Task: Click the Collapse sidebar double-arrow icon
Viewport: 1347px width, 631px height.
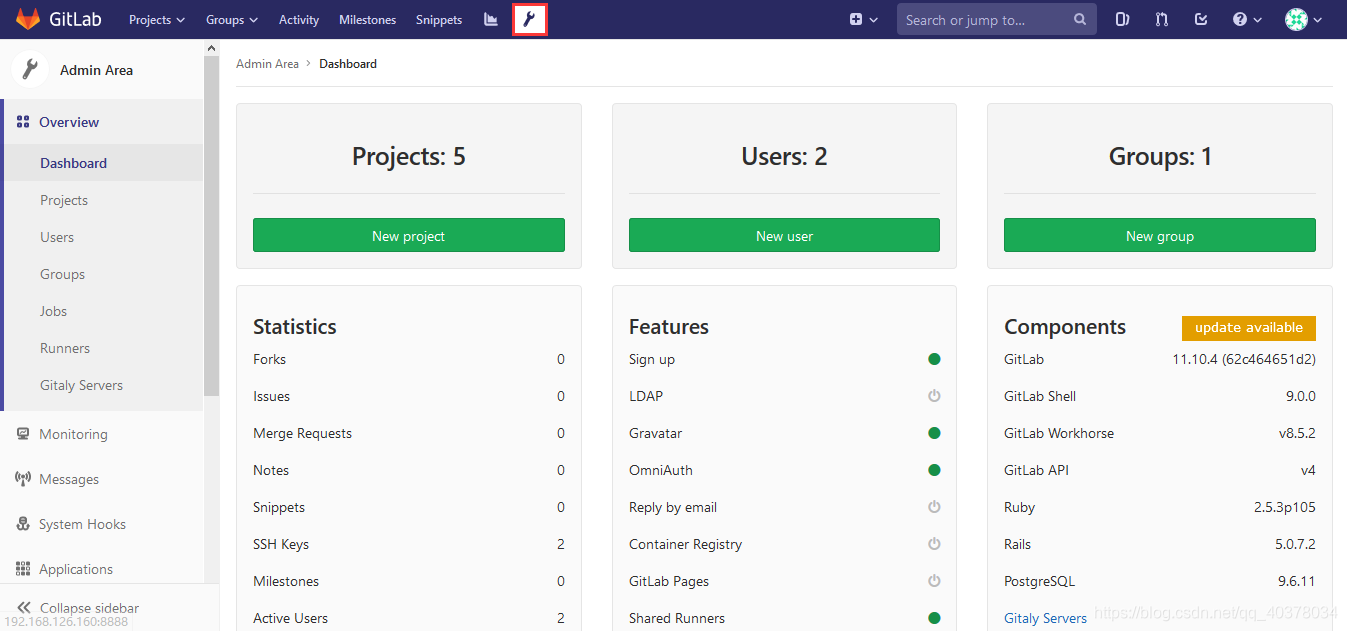Action: pos(23,608)
